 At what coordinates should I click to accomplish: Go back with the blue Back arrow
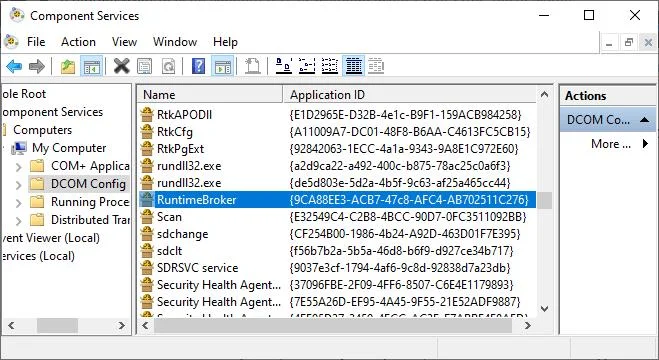[x=14, y=66]
